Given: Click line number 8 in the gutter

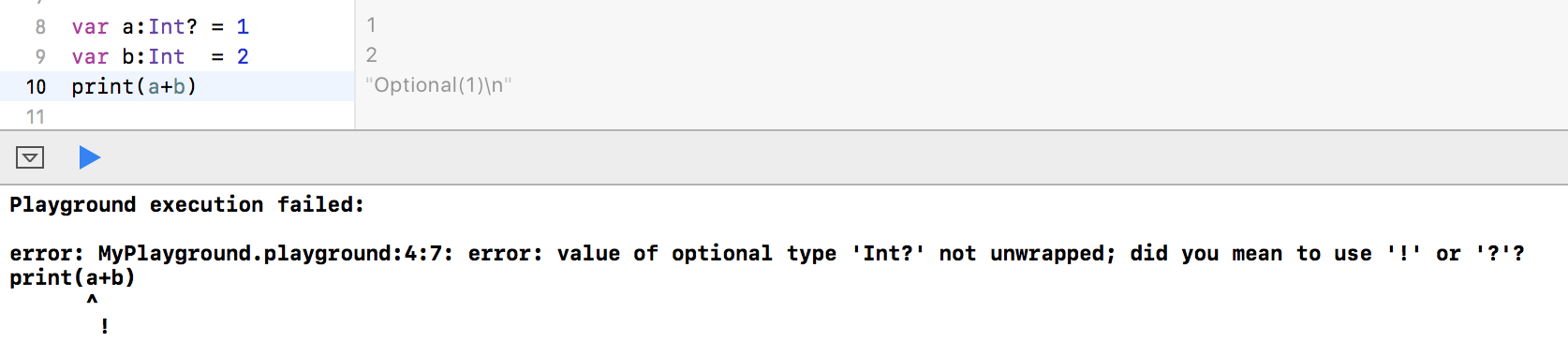Looking at the screenshot, I should coord(40,27).
